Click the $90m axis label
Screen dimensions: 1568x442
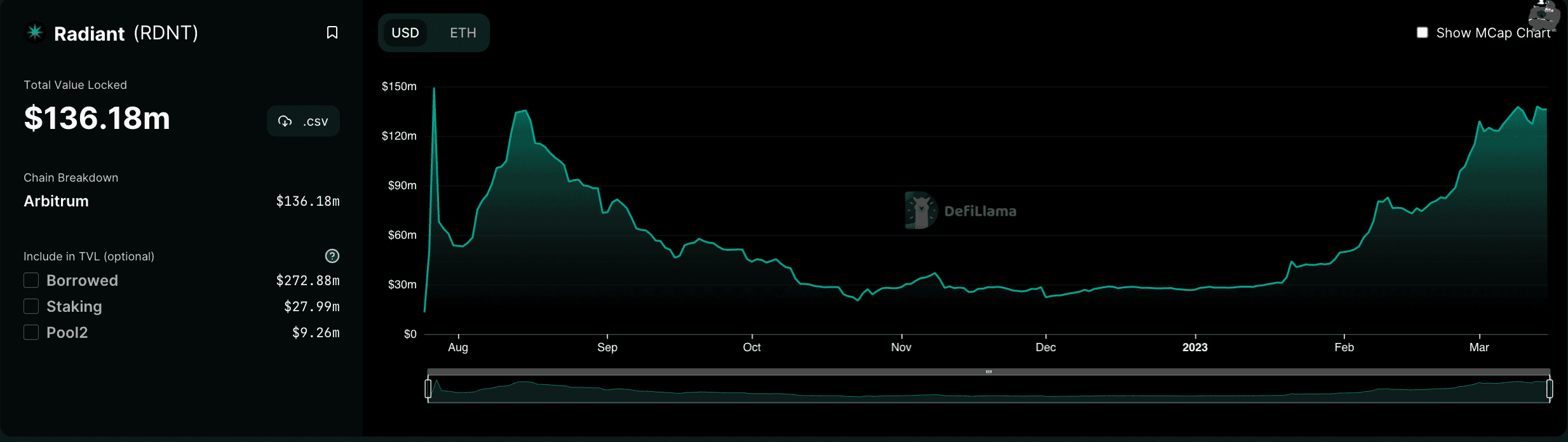point(402,185)
